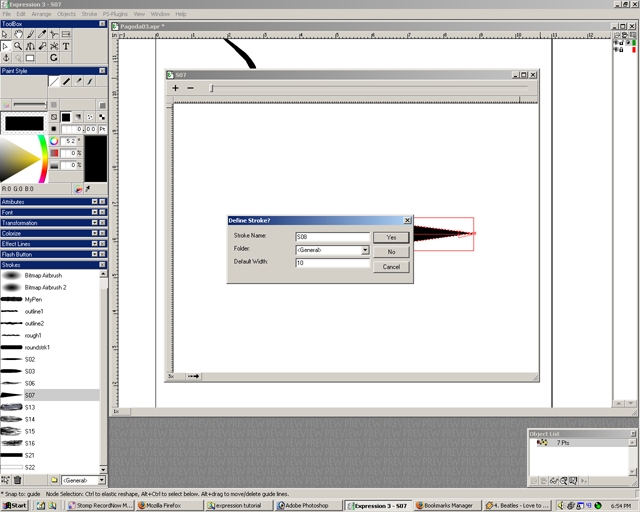The image size is (640, 512).
Task: Open the File menu
Action: (7, 14)
